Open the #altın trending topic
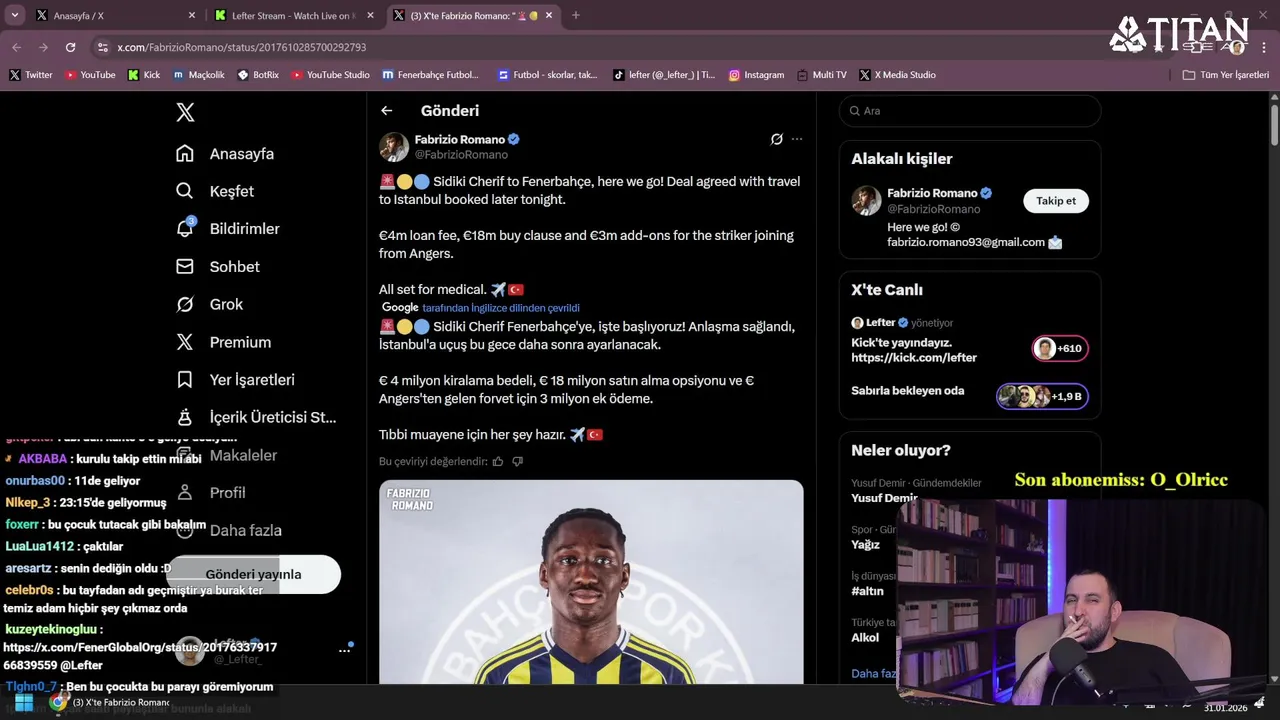 click(x=867, y=591)
